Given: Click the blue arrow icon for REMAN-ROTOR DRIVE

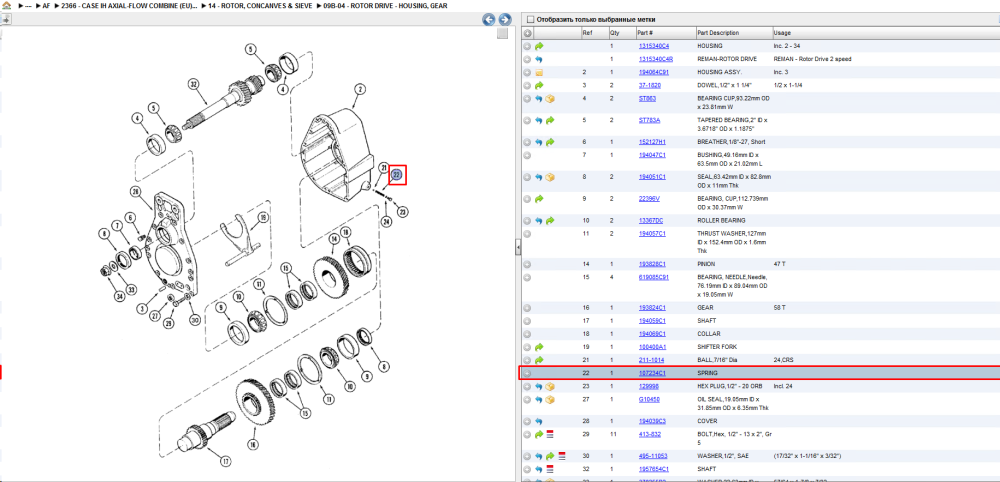Looking at the screenshot, I should (x=540, y=59).
